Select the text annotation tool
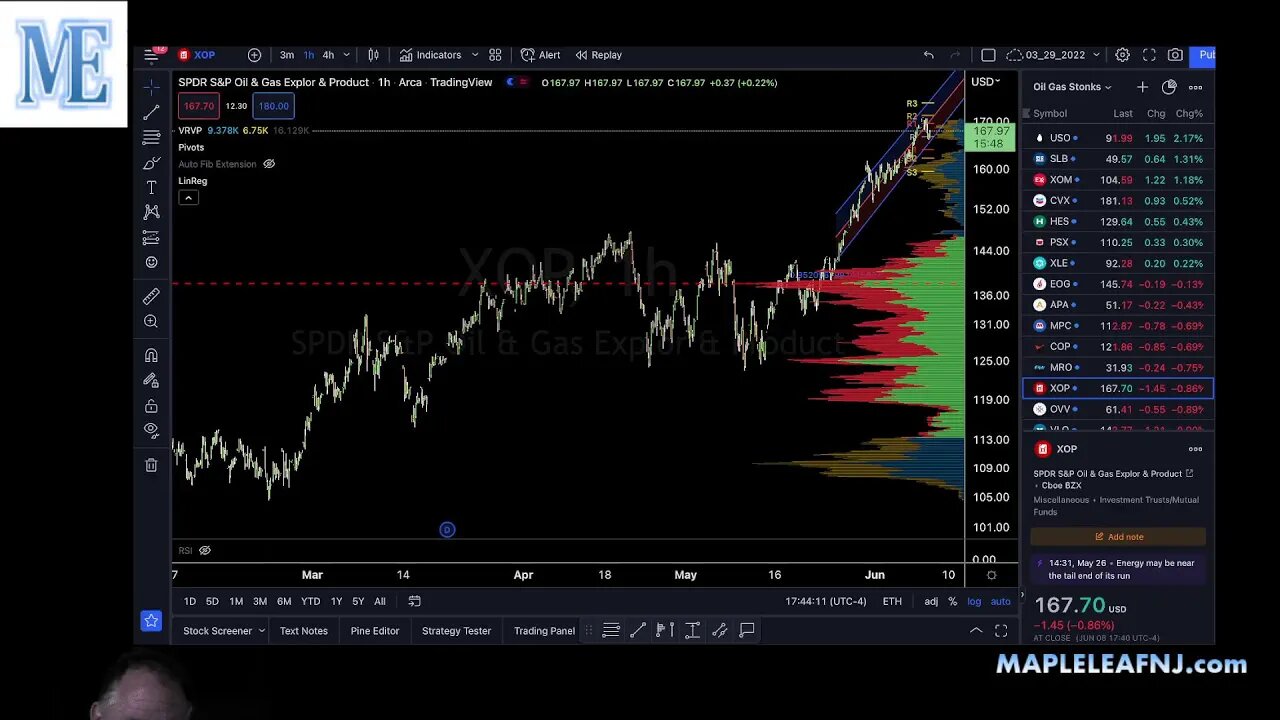This screenshot has width=1280, height=720. click(x=151, y=187)
